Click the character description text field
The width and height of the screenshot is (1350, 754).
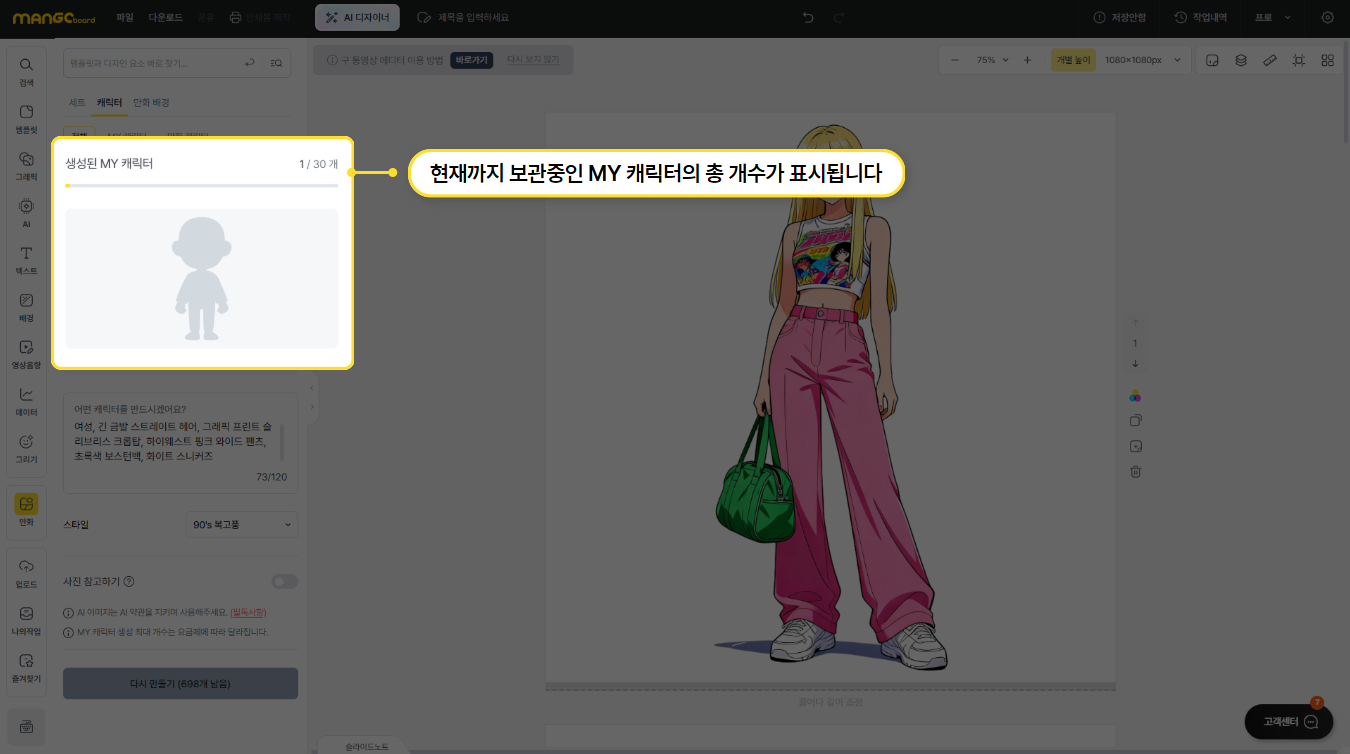175,443
